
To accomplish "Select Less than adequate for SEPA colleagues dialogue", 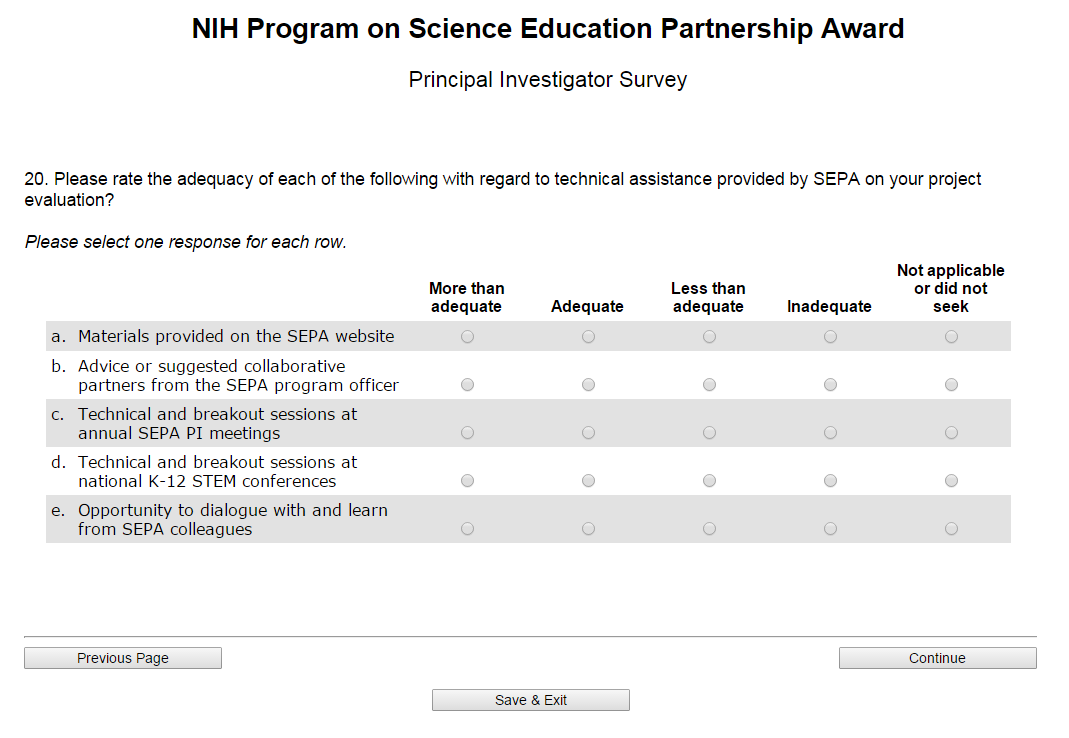I will pyautogui.click(x=709, y=529).
